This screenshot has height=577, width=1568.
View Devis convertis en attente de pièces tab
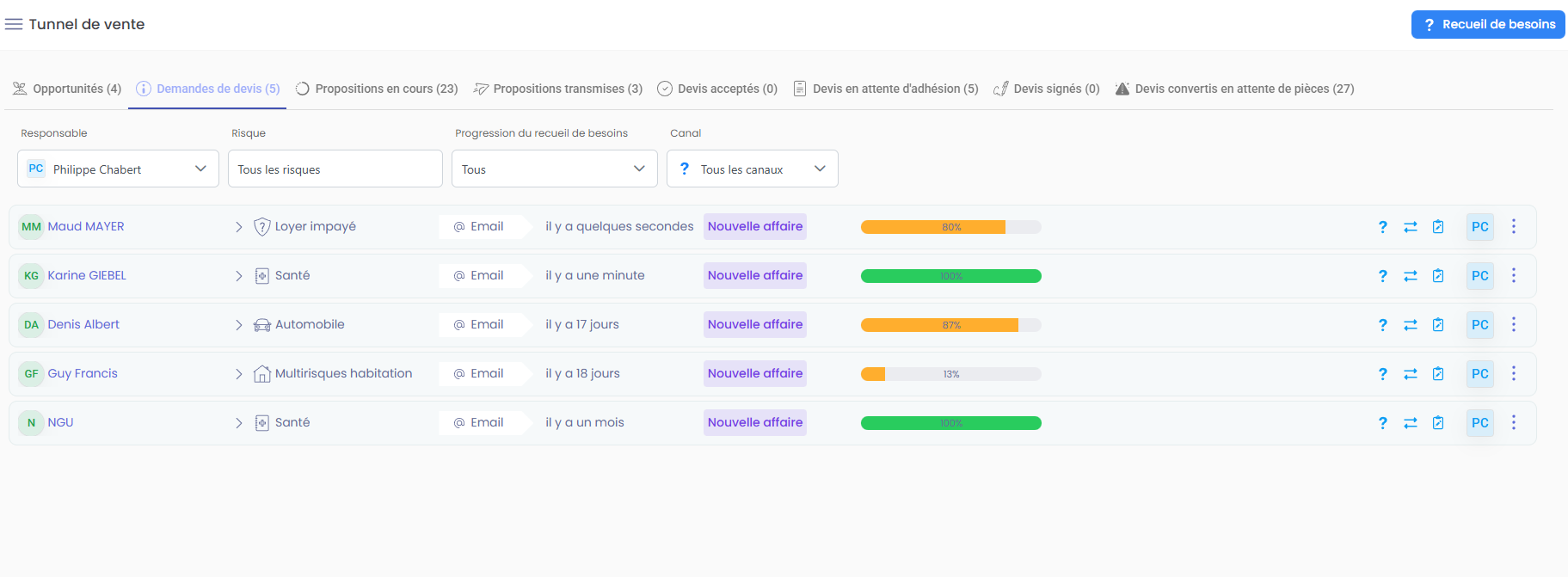[1234, 89]
